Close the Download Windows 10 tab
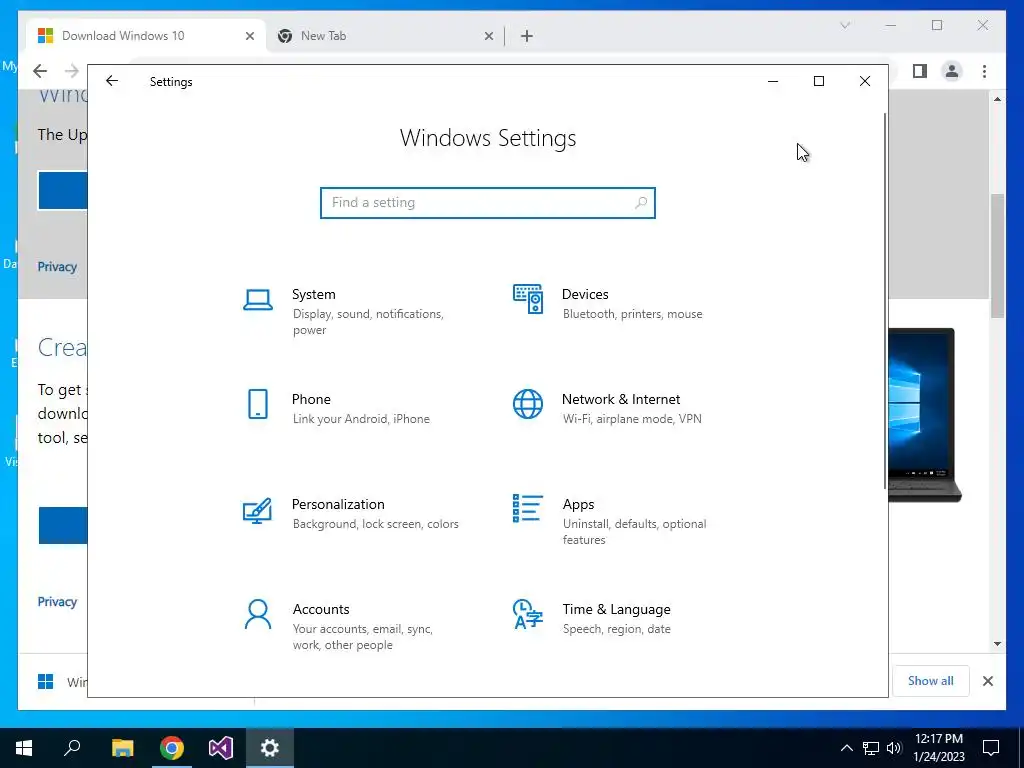Image resolution: width=1024 pixels, height=768 pixels. coord(249,36)
